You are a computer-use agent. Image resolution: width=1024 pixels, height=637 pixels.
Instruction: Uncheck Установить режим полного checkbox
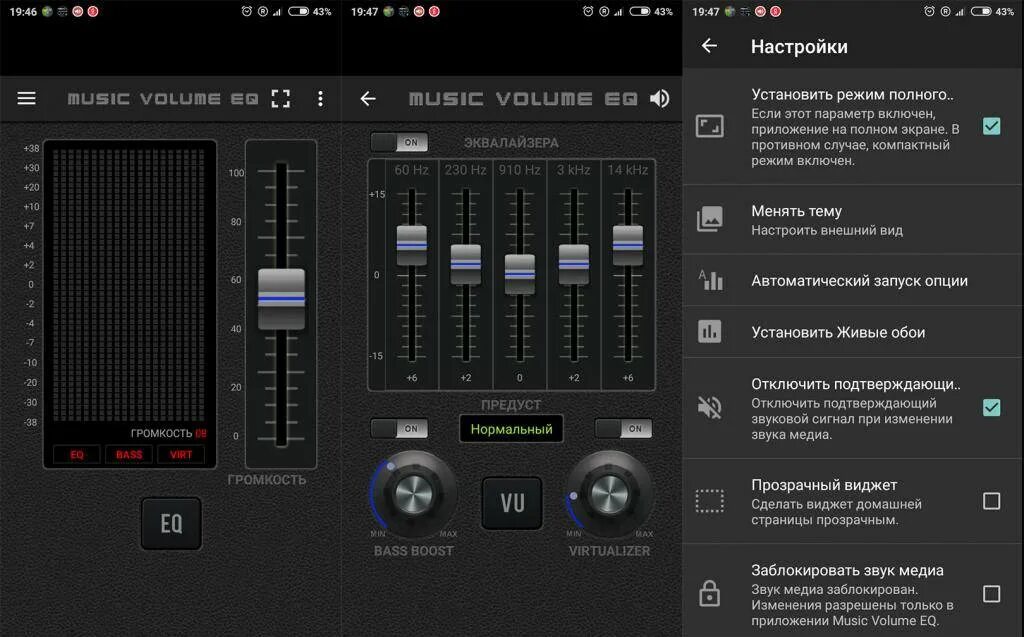(991, 126)
